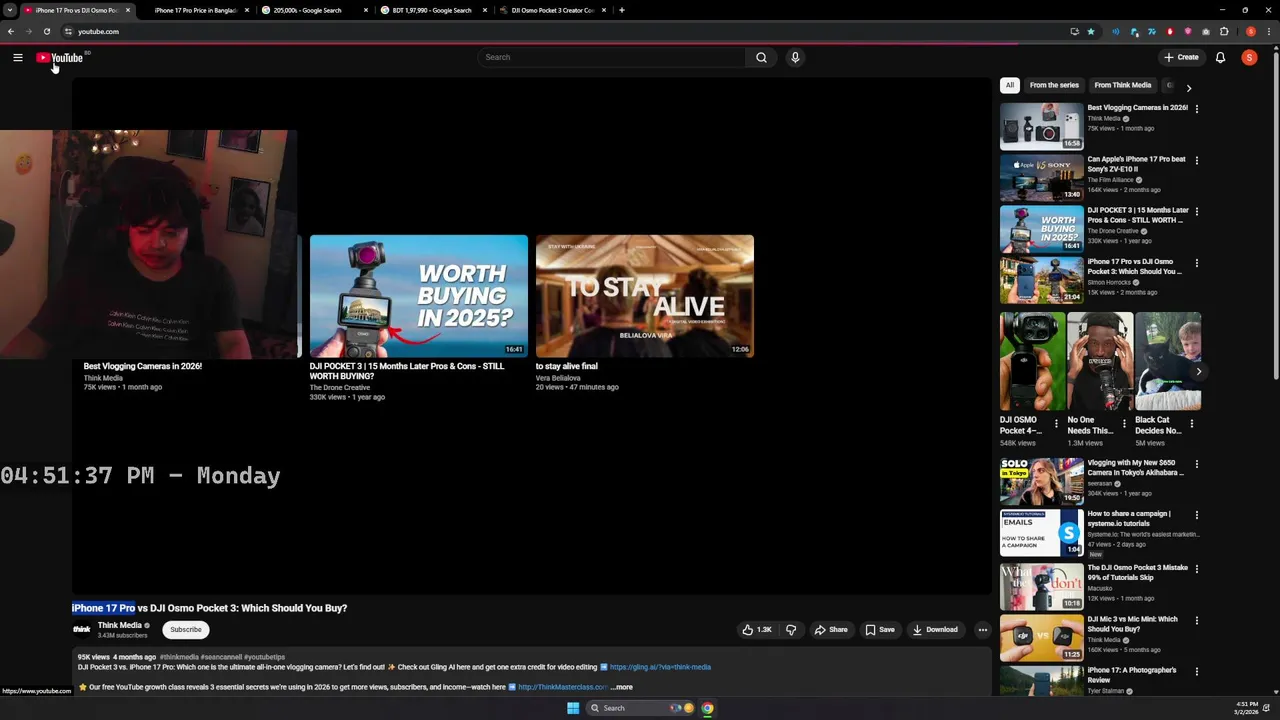Open YouTube notifications bell
Image resolution: width=1280 pixels, height=720 pixels.
point(1220,57)
